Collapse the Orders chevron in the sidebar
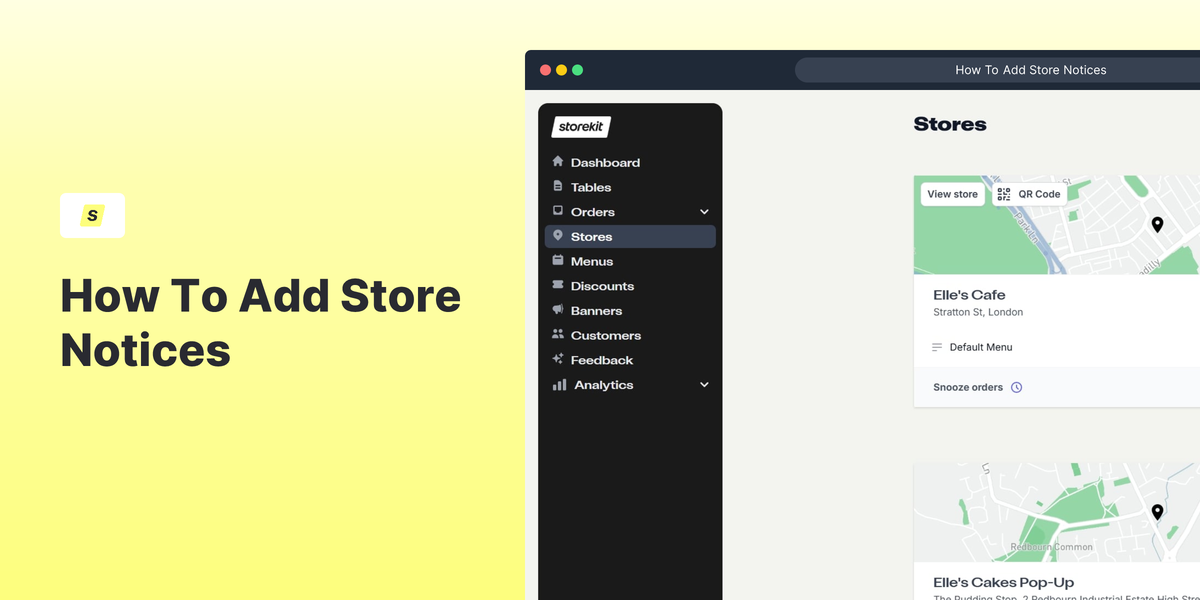 click(x=703, y=211)
